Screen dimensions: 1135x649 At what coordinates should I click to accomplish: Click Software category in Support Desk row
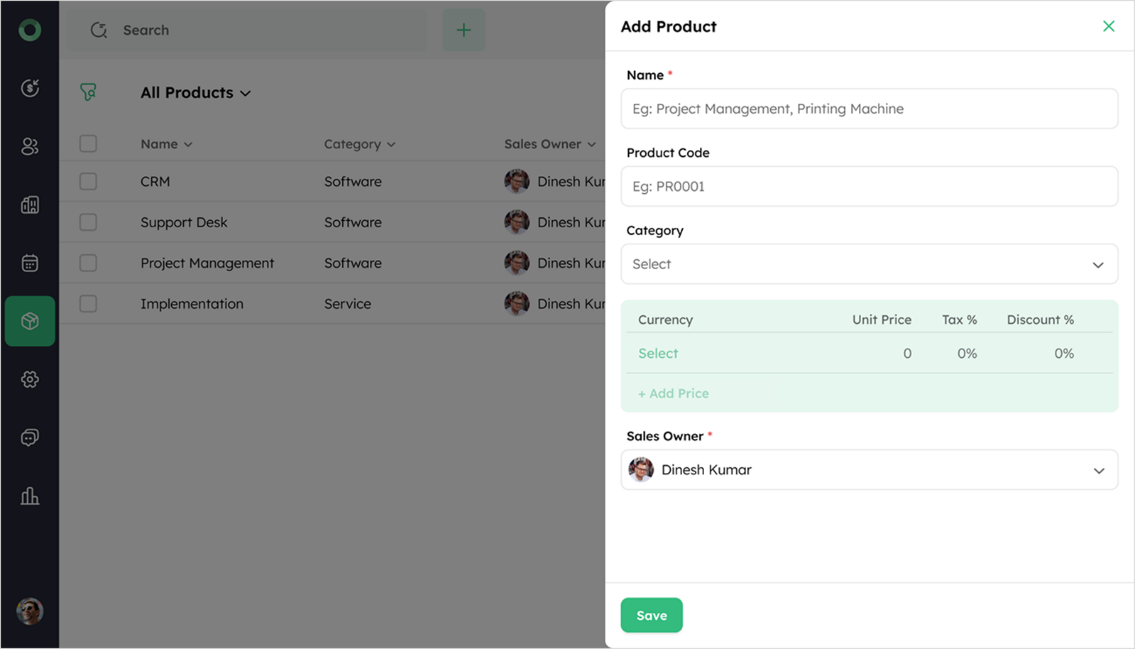click(x=353, y=222)
